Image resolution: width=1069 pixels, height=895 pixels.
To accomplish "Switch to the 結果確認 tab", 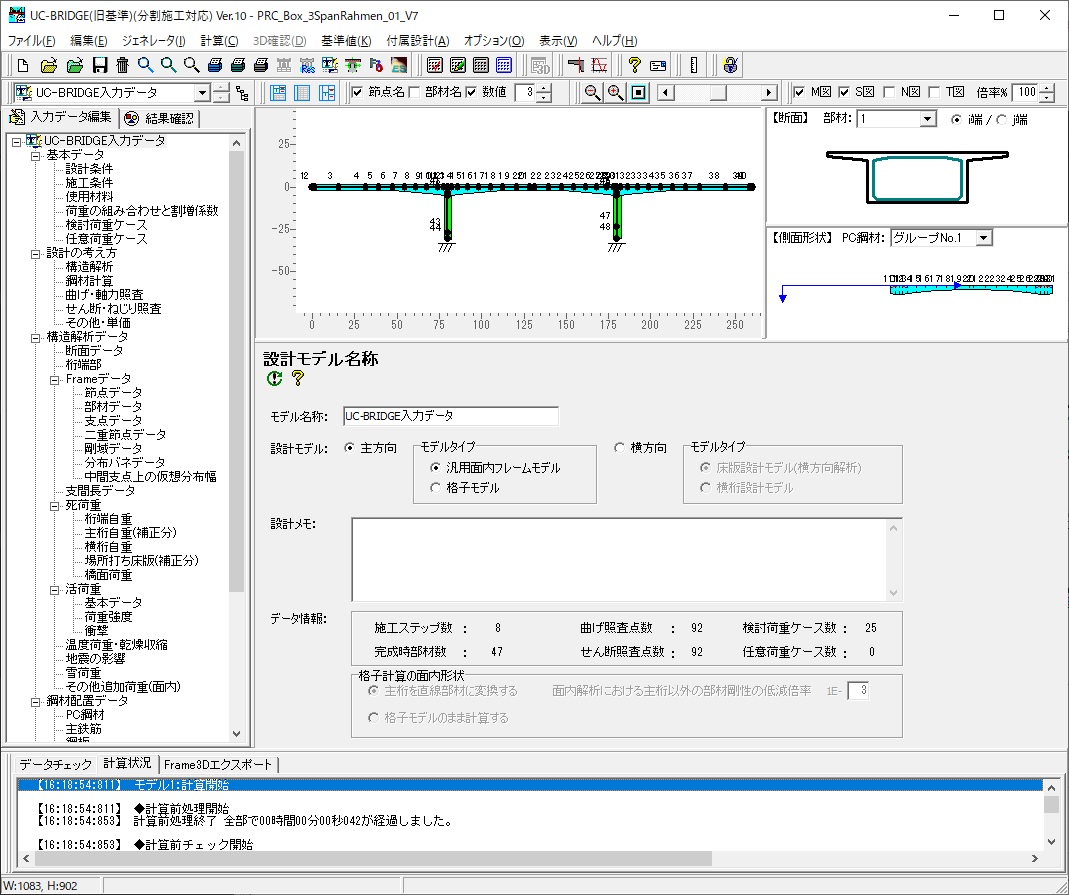I will point(160,119).
